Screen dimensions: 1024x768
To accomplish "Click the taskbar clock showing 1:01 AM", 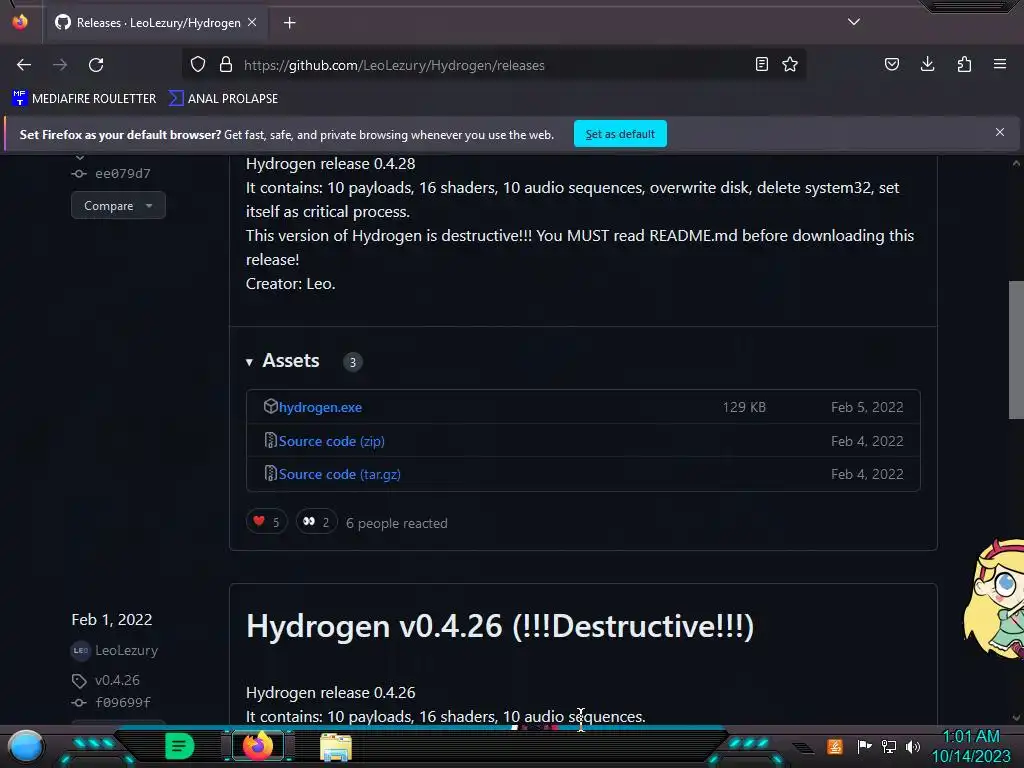I will coord(970,746).
